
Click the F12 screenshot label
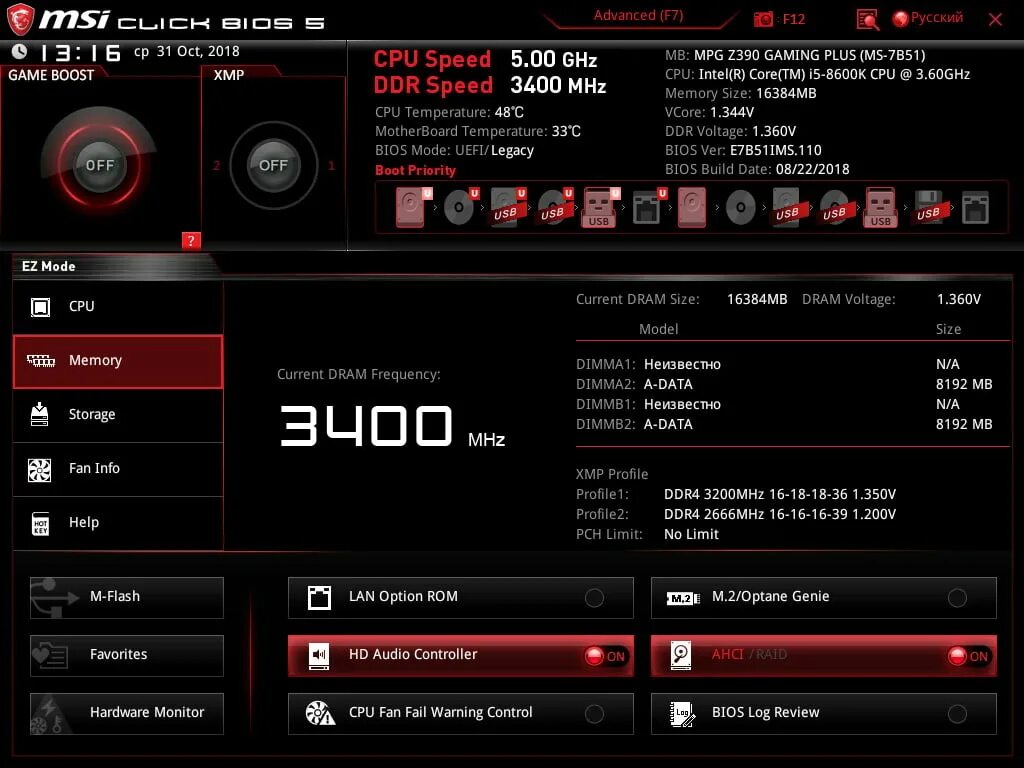[793, 20]
